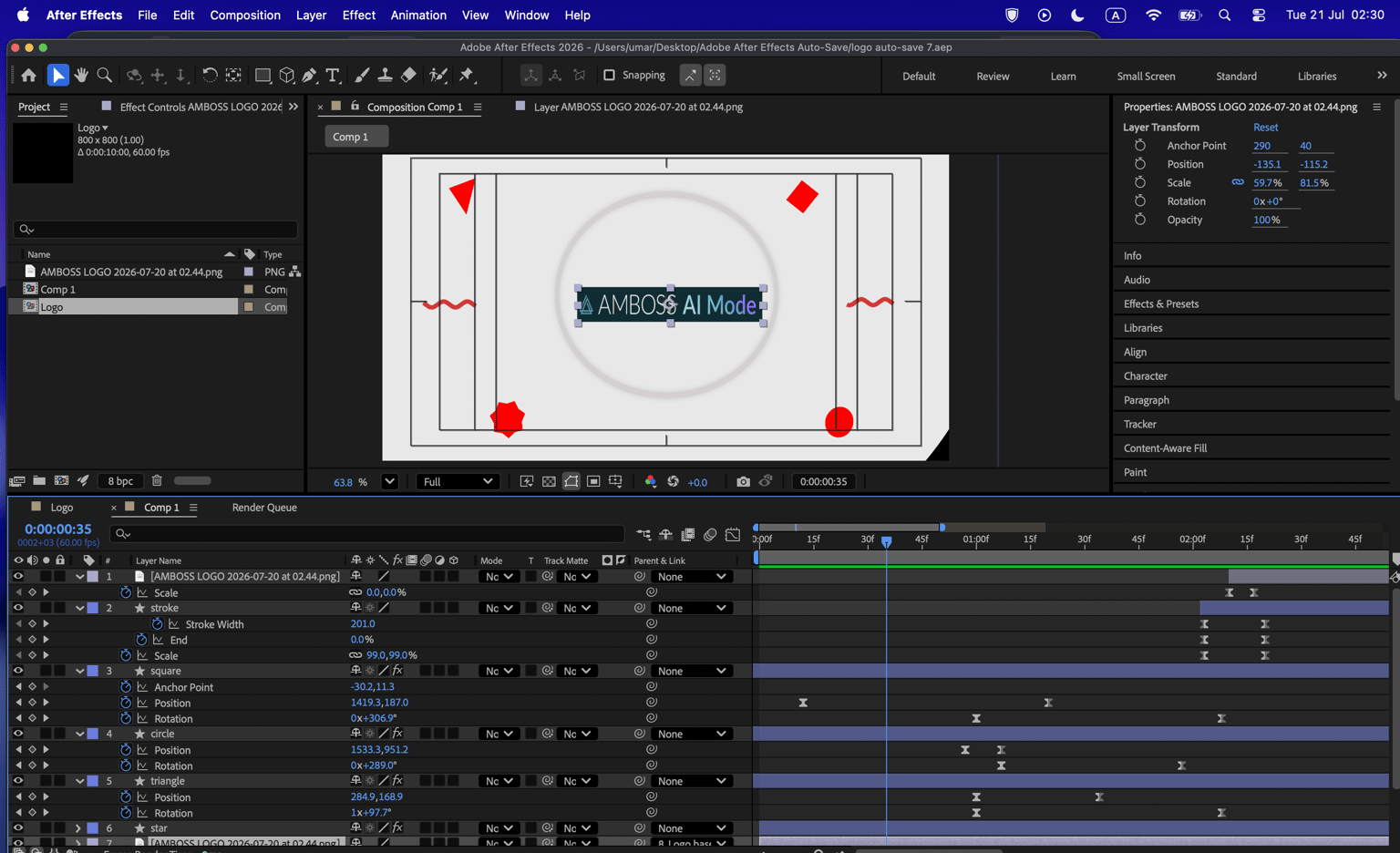
Task: Select the Rectangle shape tool
Action: [262, 76]
